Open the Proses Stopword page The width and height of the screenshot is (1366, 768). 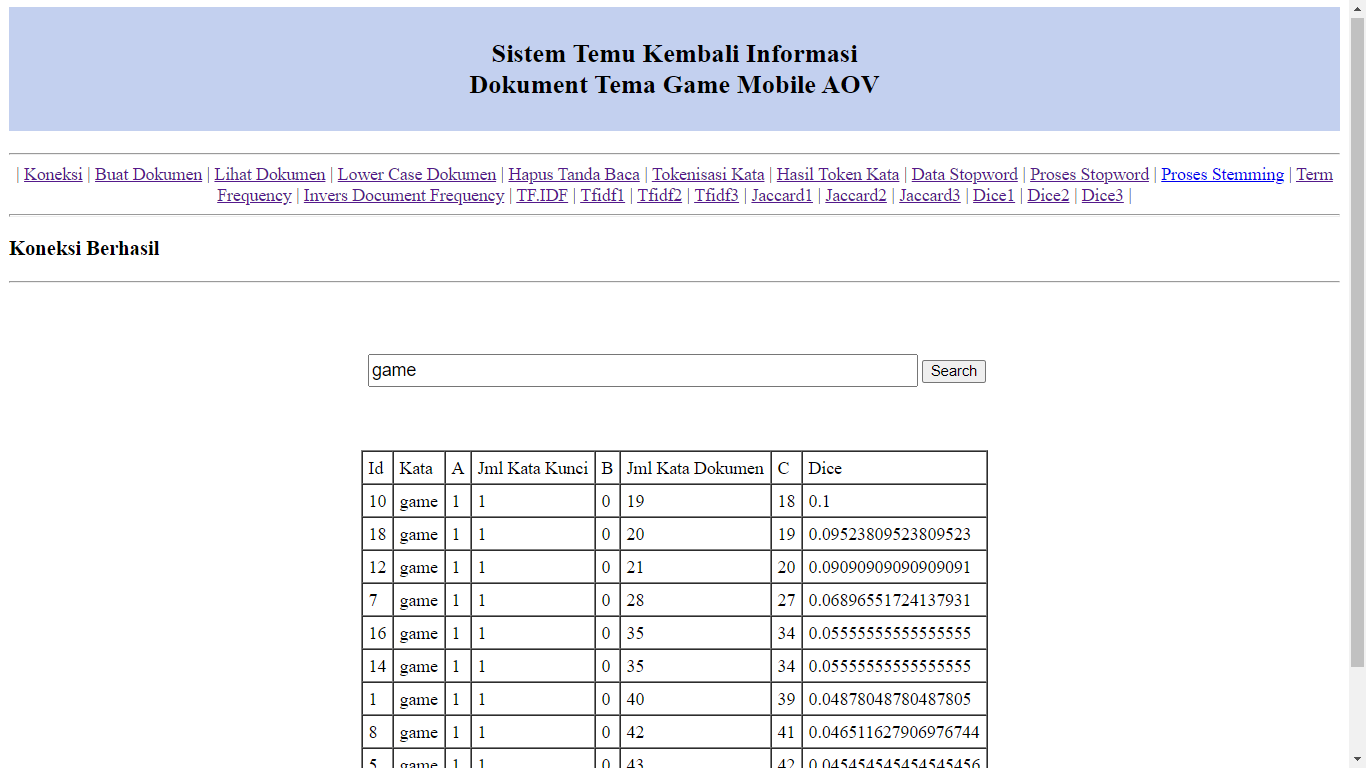(x=1088, y=174)
